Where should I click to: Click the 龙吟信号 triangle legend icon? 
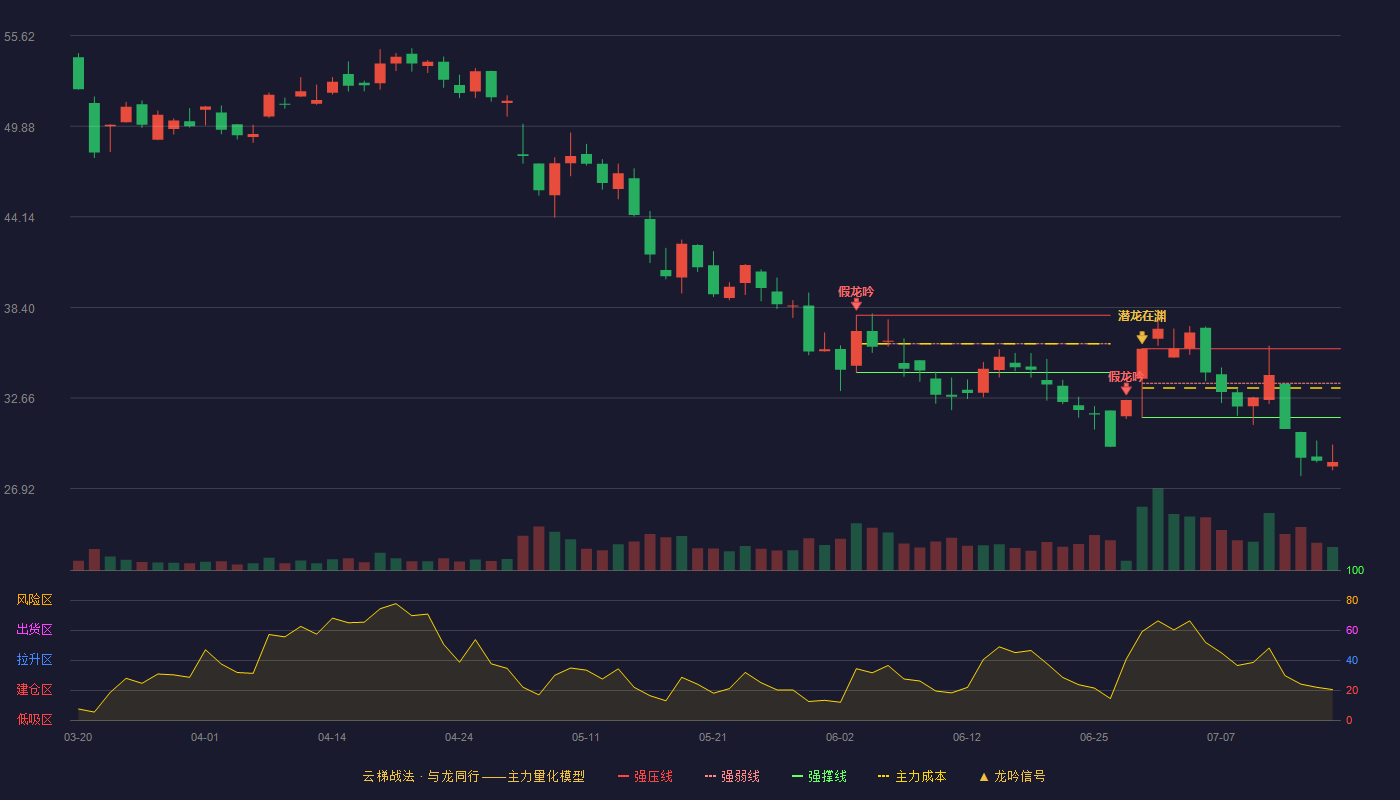tap(984, 776)
